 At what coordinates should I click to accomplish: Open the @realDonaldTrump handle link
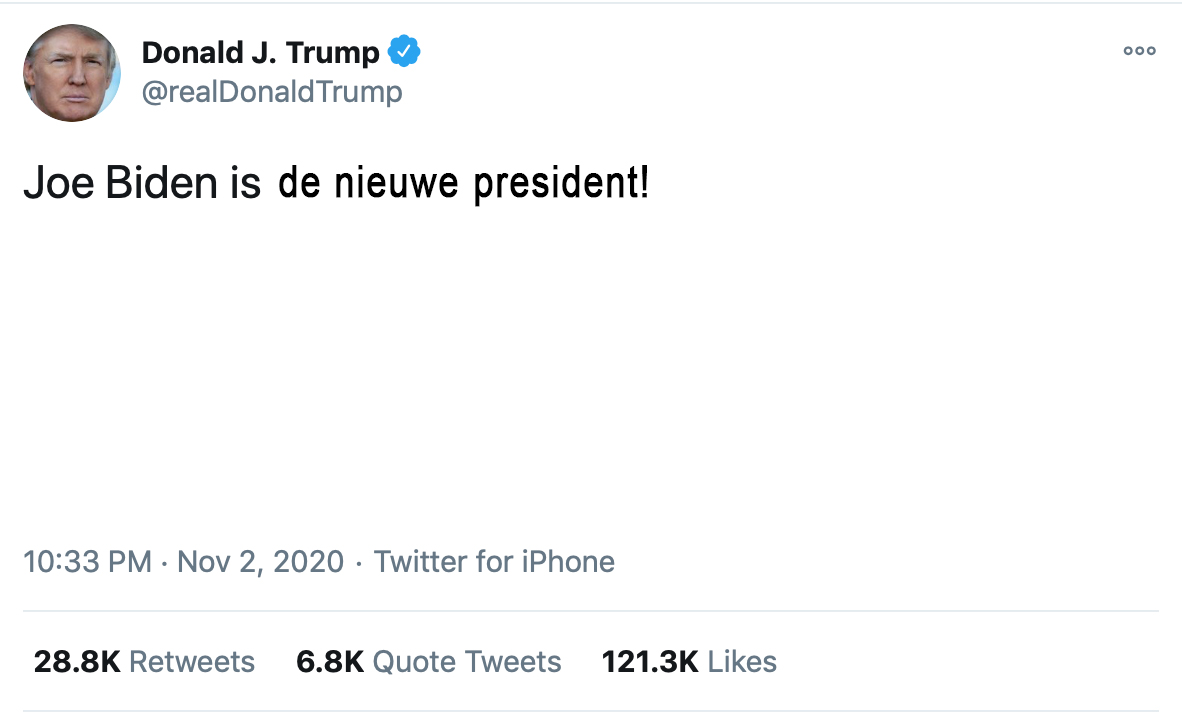272,93
